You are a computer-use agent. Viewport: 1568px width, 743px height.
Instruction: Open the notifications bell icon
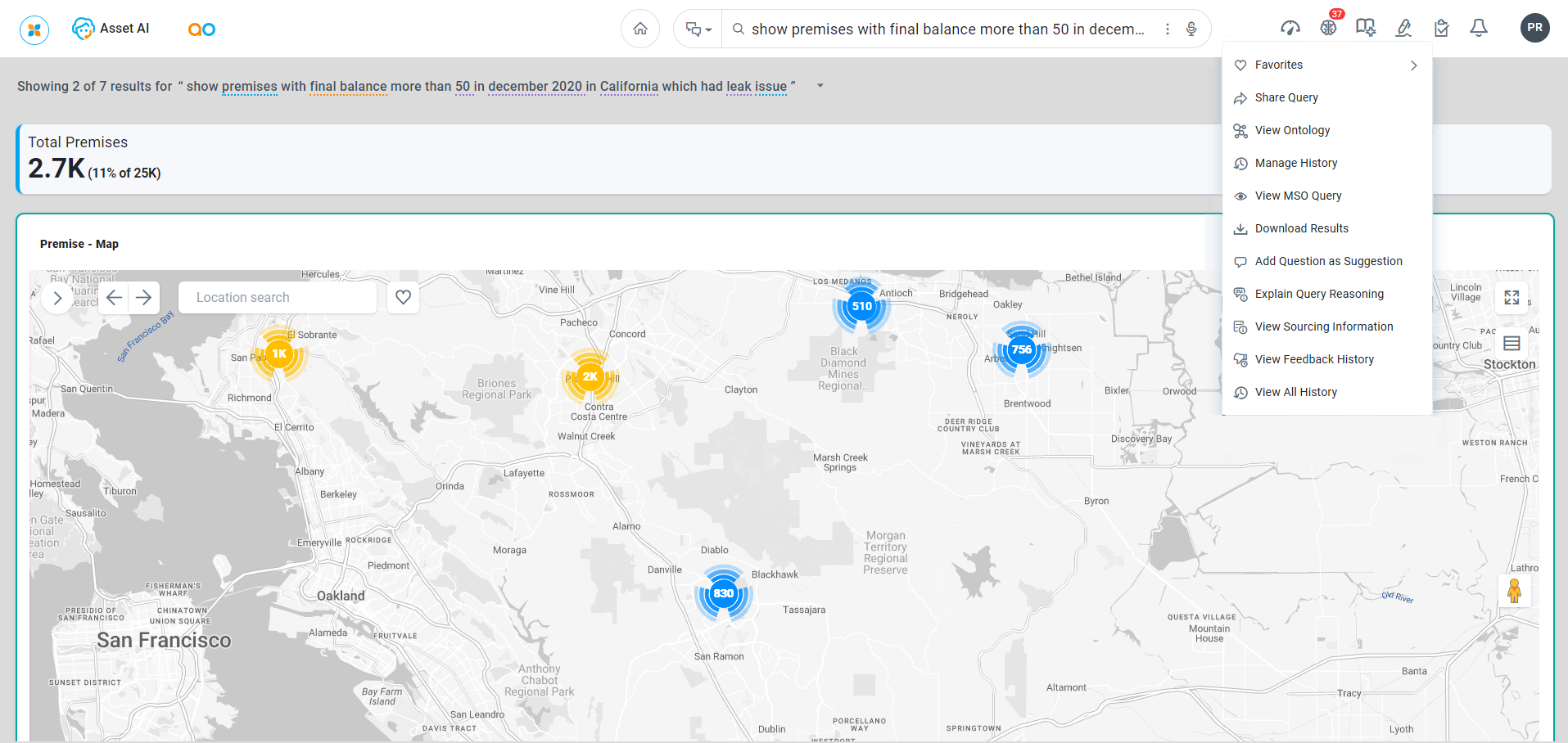[x=1478, y=28]
